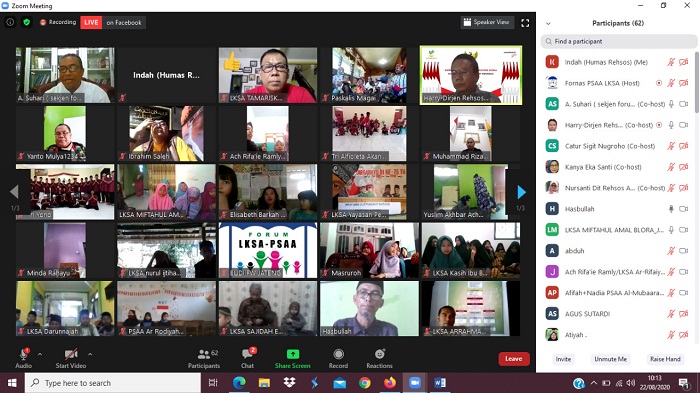The height and width of the screenshot is (393, 700).
Task: Toggle Hasbullah's microphone in participants list
Action: coord(671,209)
